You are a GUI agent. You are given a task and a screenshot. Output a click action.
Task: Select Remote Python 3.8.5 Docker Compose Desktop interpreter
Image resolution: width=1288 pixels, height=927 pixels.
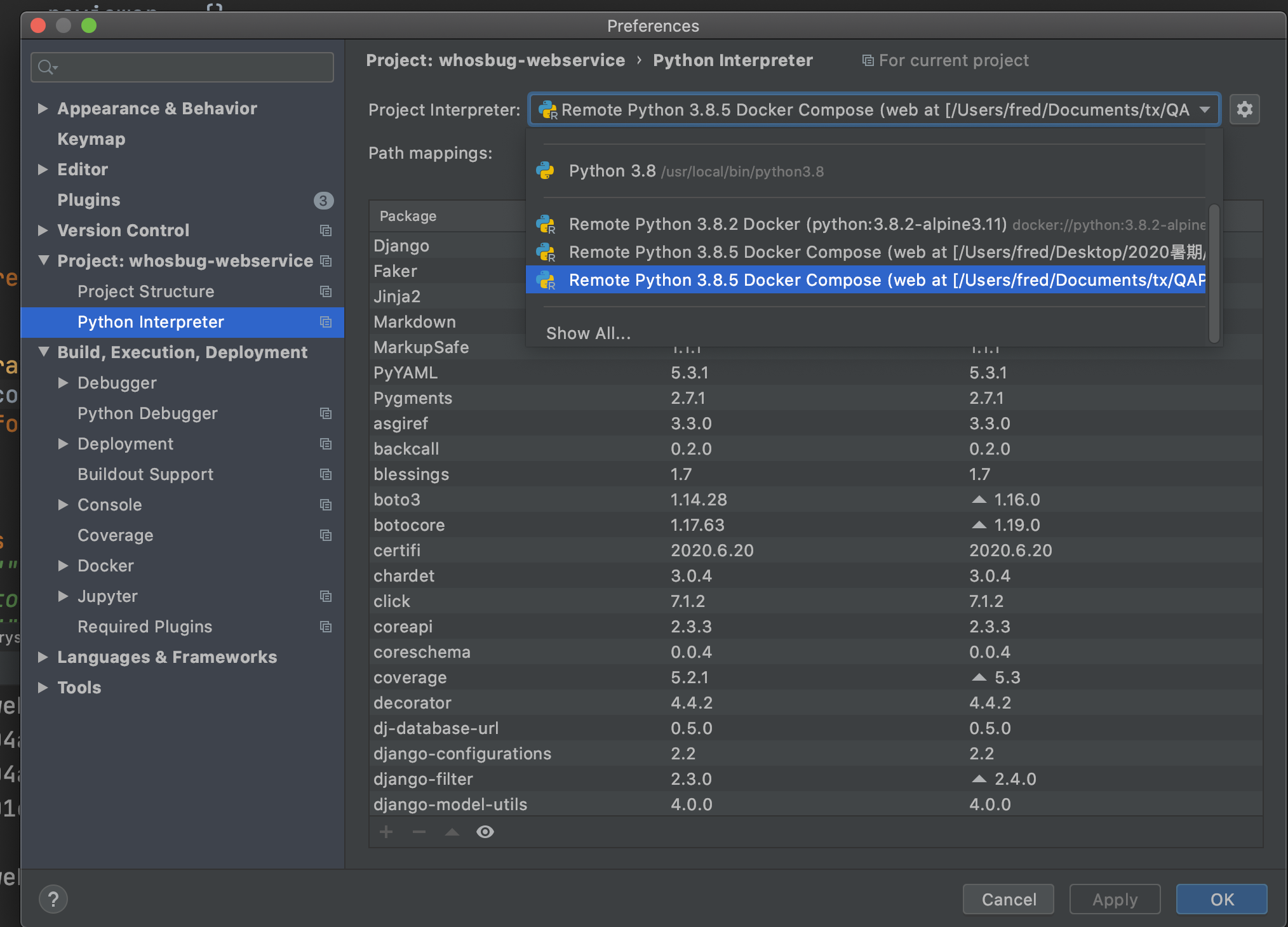click(866, 252)
